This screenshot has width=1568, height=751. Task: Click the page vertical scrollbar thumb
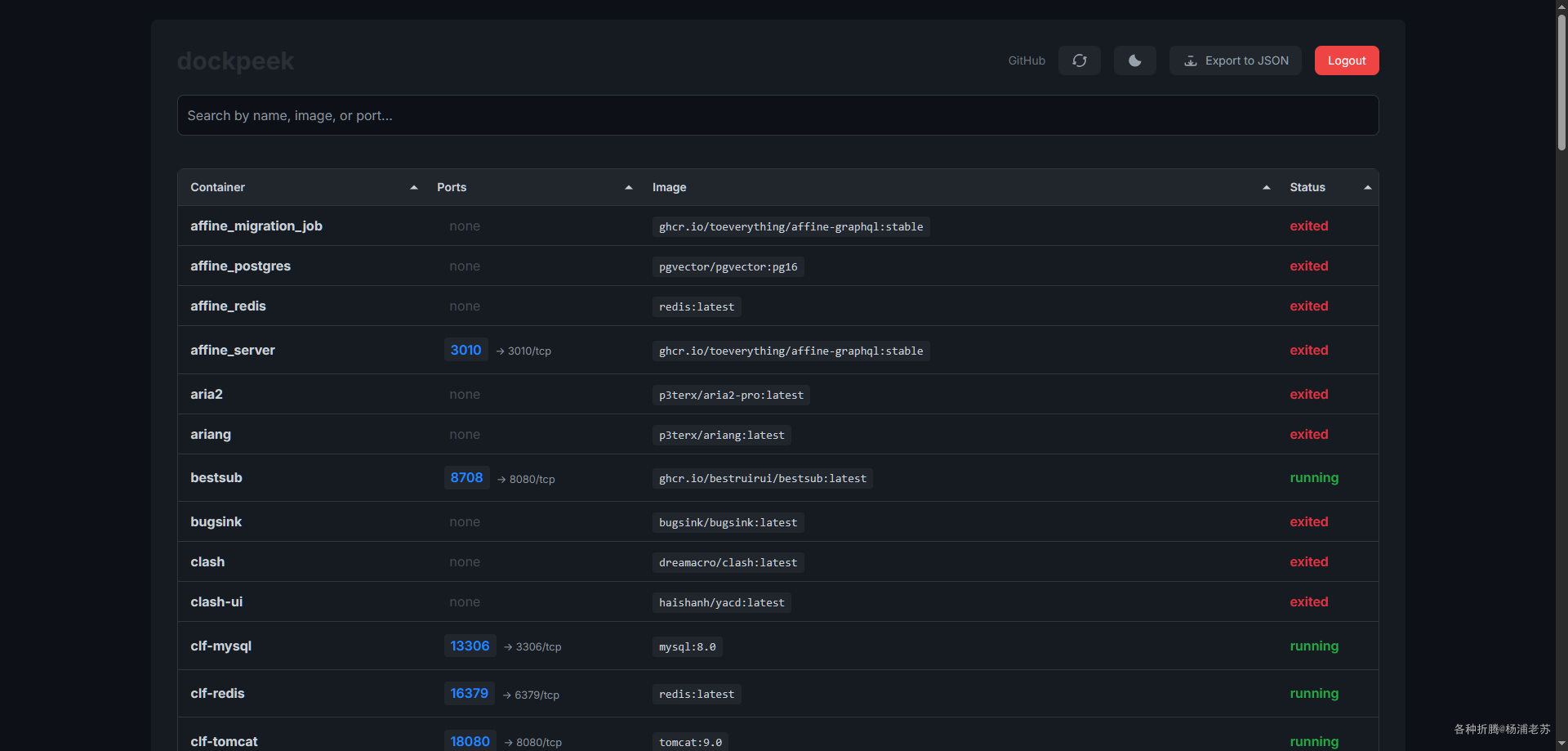tap(1561, 82)
